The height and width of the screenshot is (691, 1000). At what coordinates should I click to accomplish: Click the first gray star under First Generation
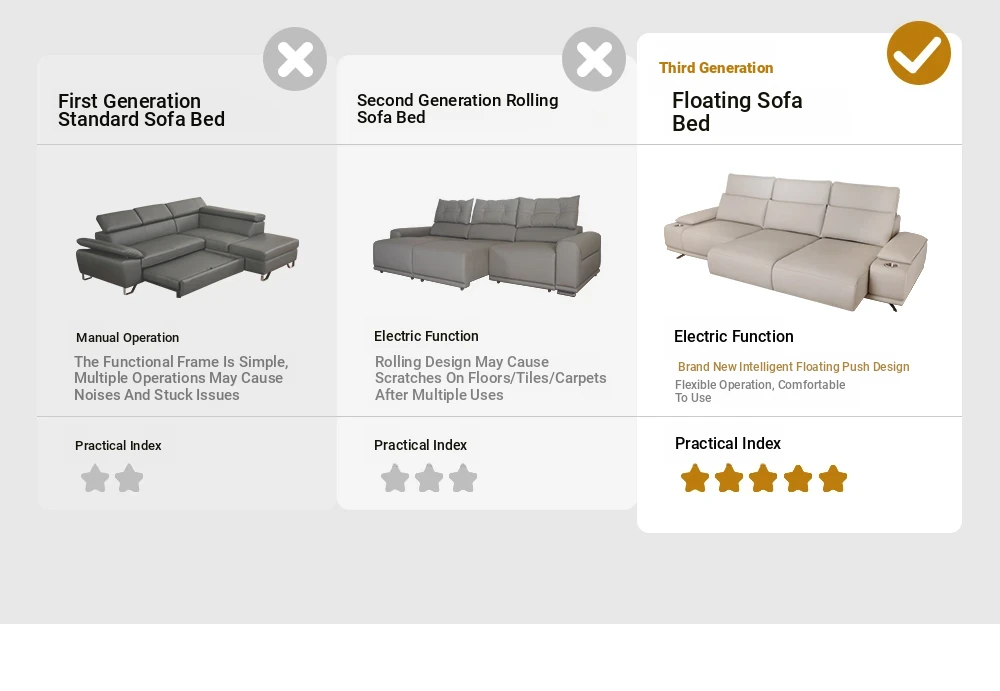pos(95,478)
